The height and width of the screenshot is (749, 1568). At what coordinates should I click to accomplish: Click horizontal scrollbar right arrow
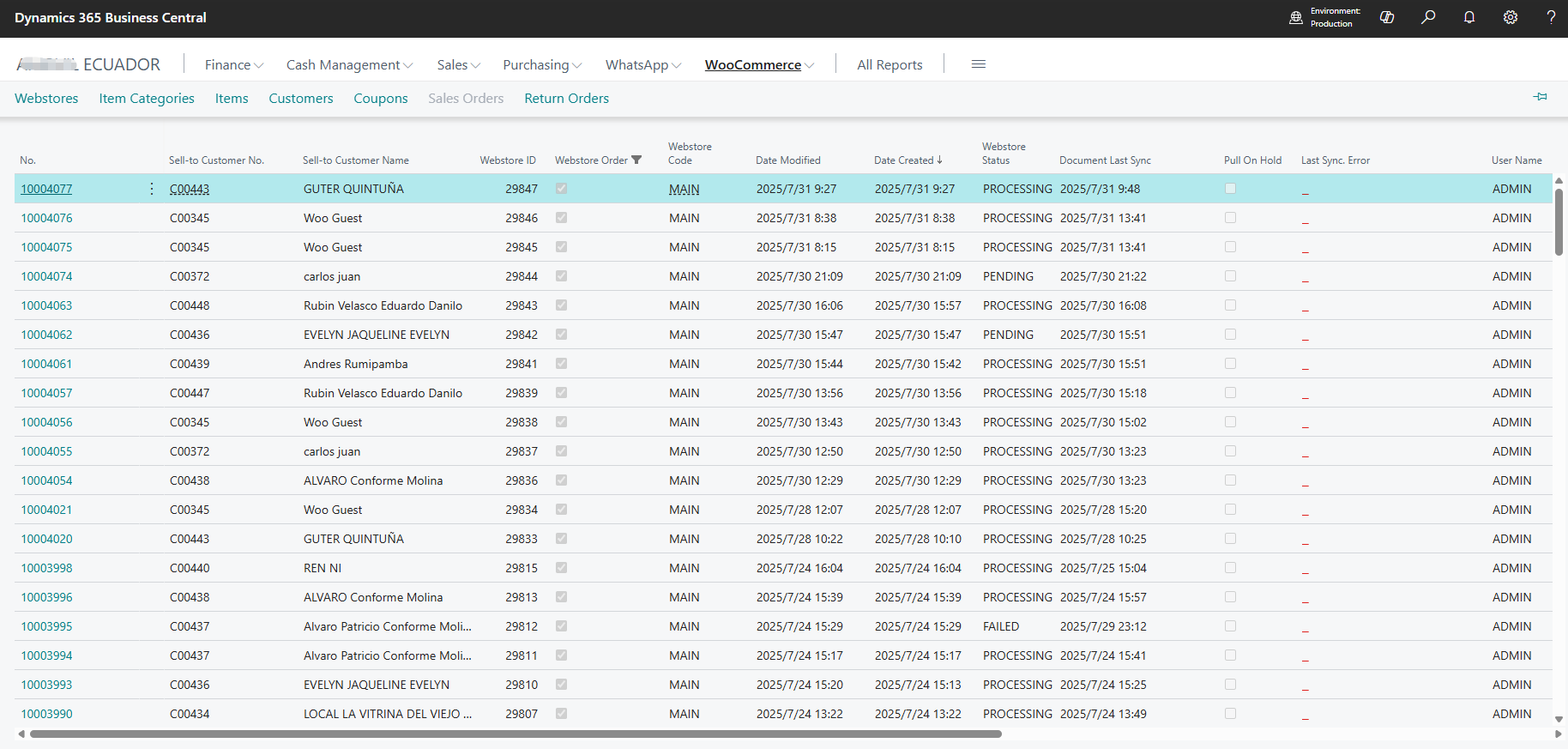1558,734
